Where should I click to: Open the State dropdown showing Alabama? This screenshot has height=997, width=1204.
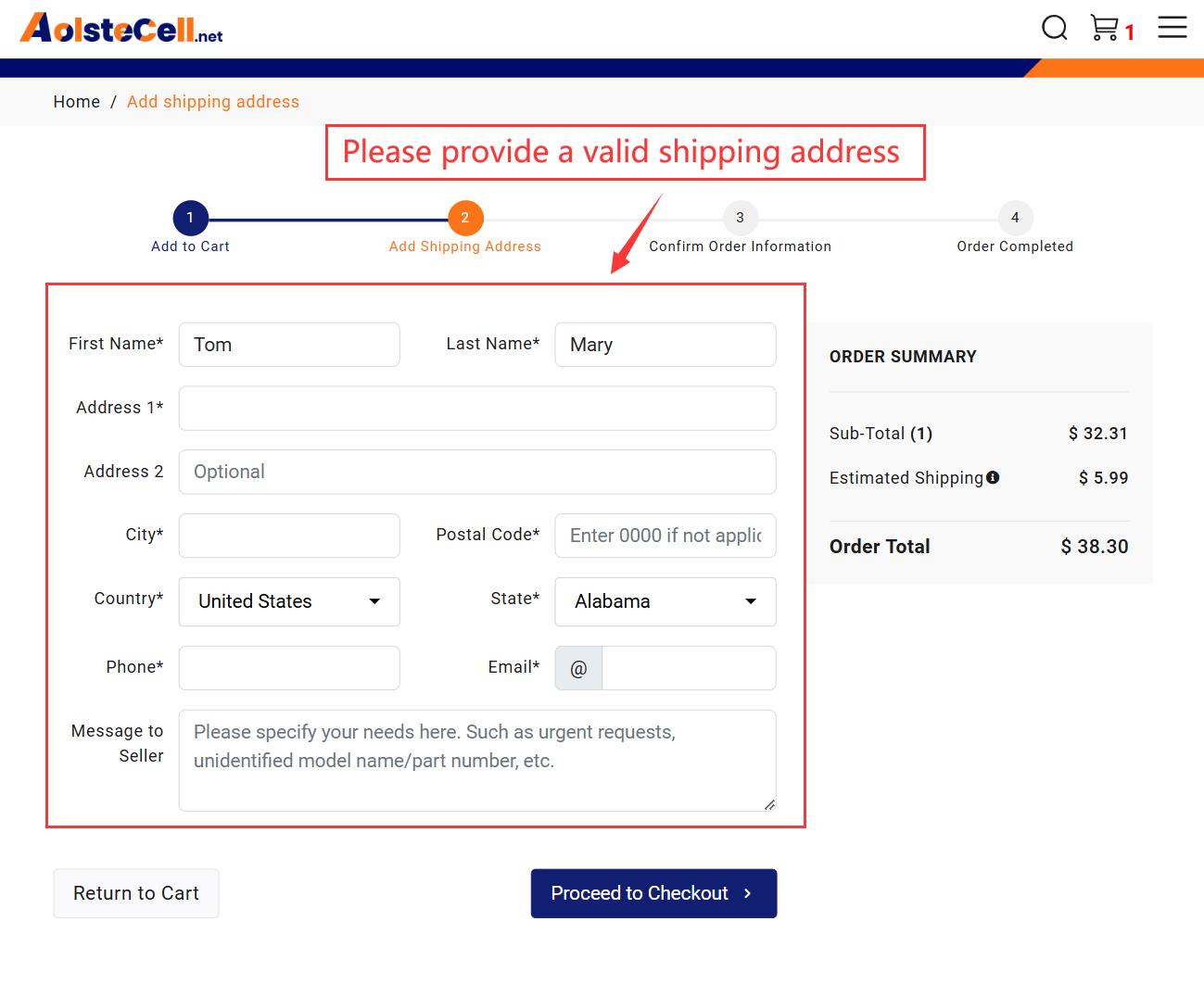tap(665, 601)
